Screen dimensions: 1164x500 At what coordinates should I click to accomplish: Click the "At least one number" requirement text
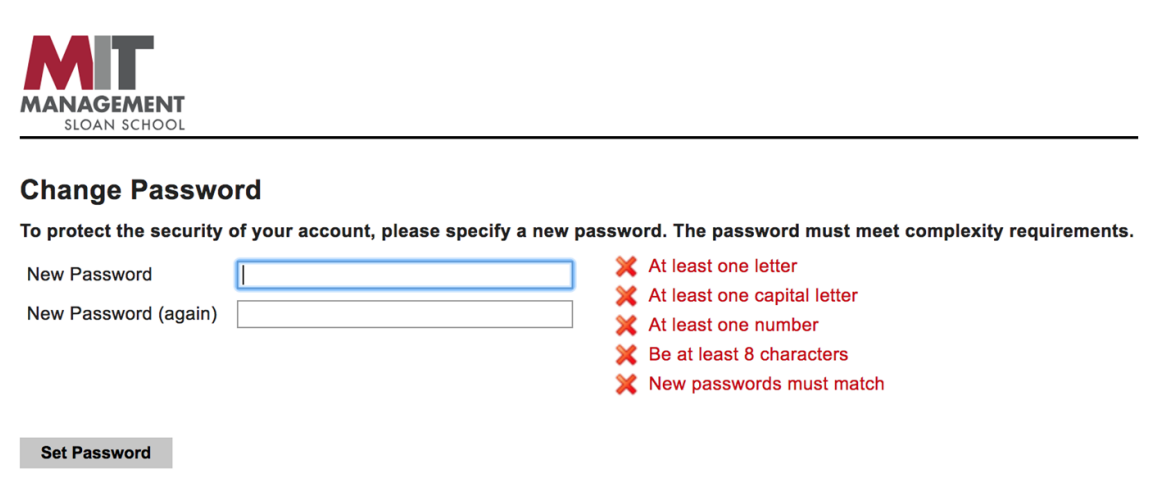(733, 325)
